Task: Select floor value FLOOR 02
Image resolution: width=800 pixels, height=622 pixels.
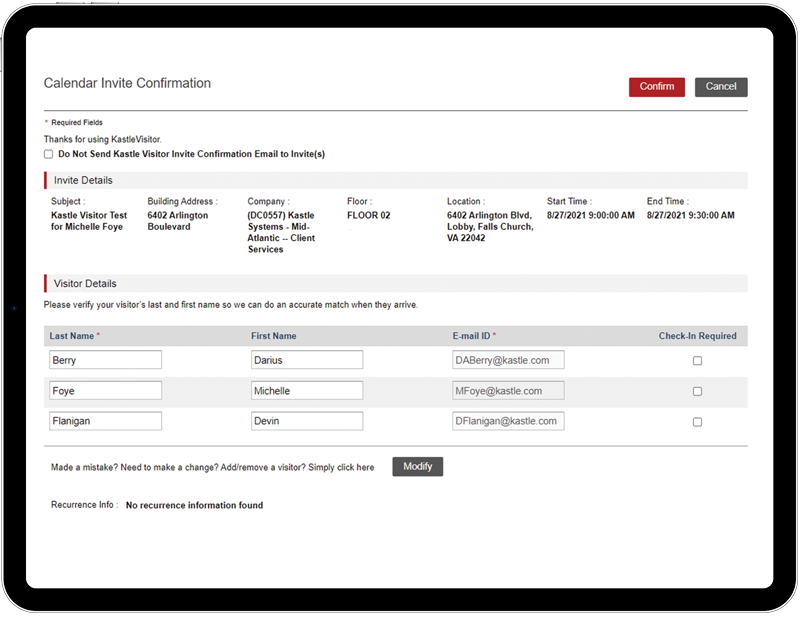Action: [368, 215]
